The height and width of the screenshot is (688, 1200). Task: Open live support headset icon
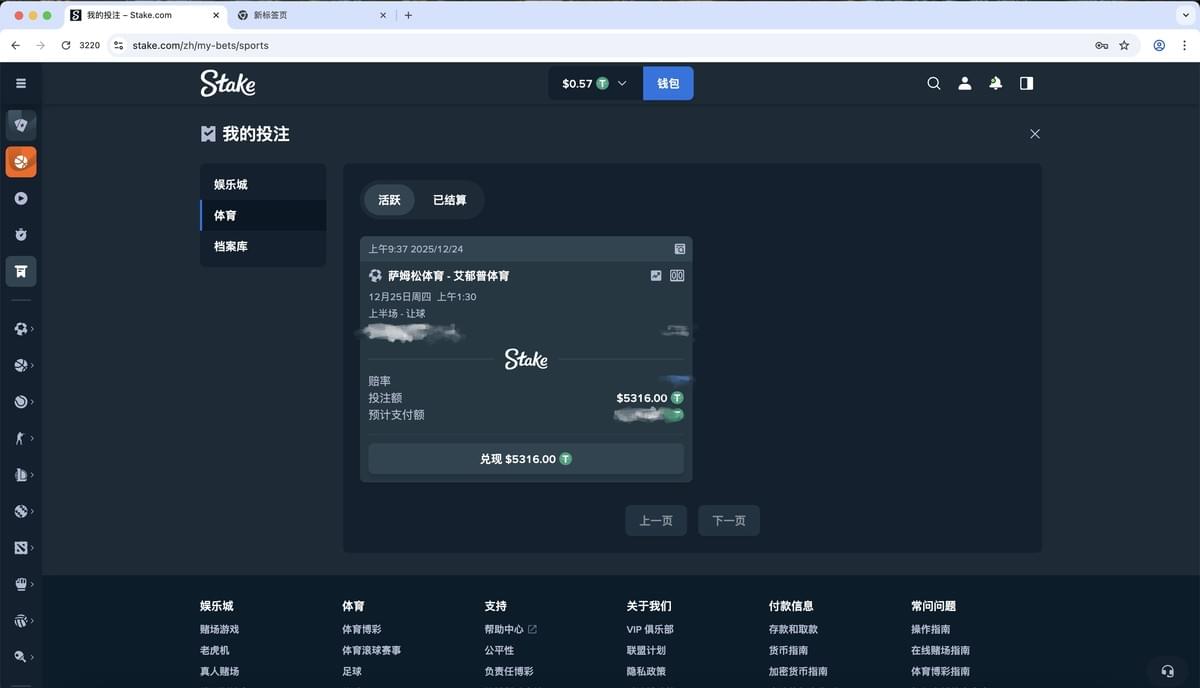pyautogui.click(x=1167, y=670)
